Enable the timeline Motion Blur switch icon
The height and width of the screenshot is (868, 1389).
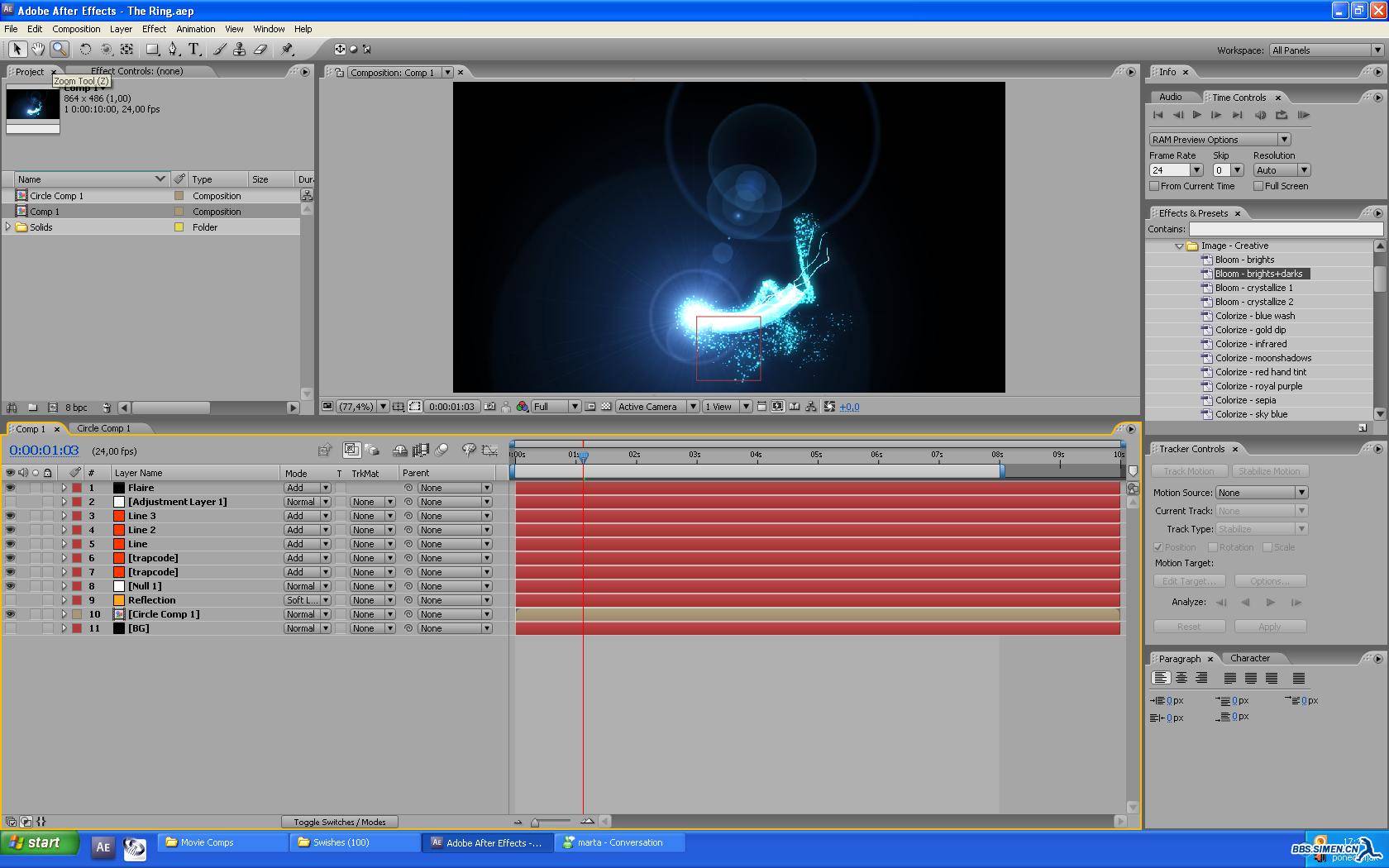442,451
